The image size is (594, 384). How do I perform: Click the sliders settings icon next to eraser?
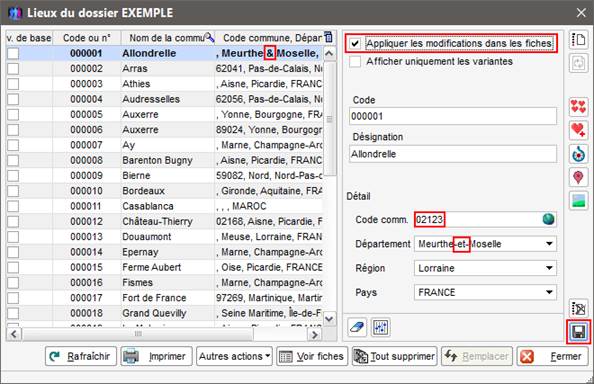pyautogui.click(x=380, y=327)
